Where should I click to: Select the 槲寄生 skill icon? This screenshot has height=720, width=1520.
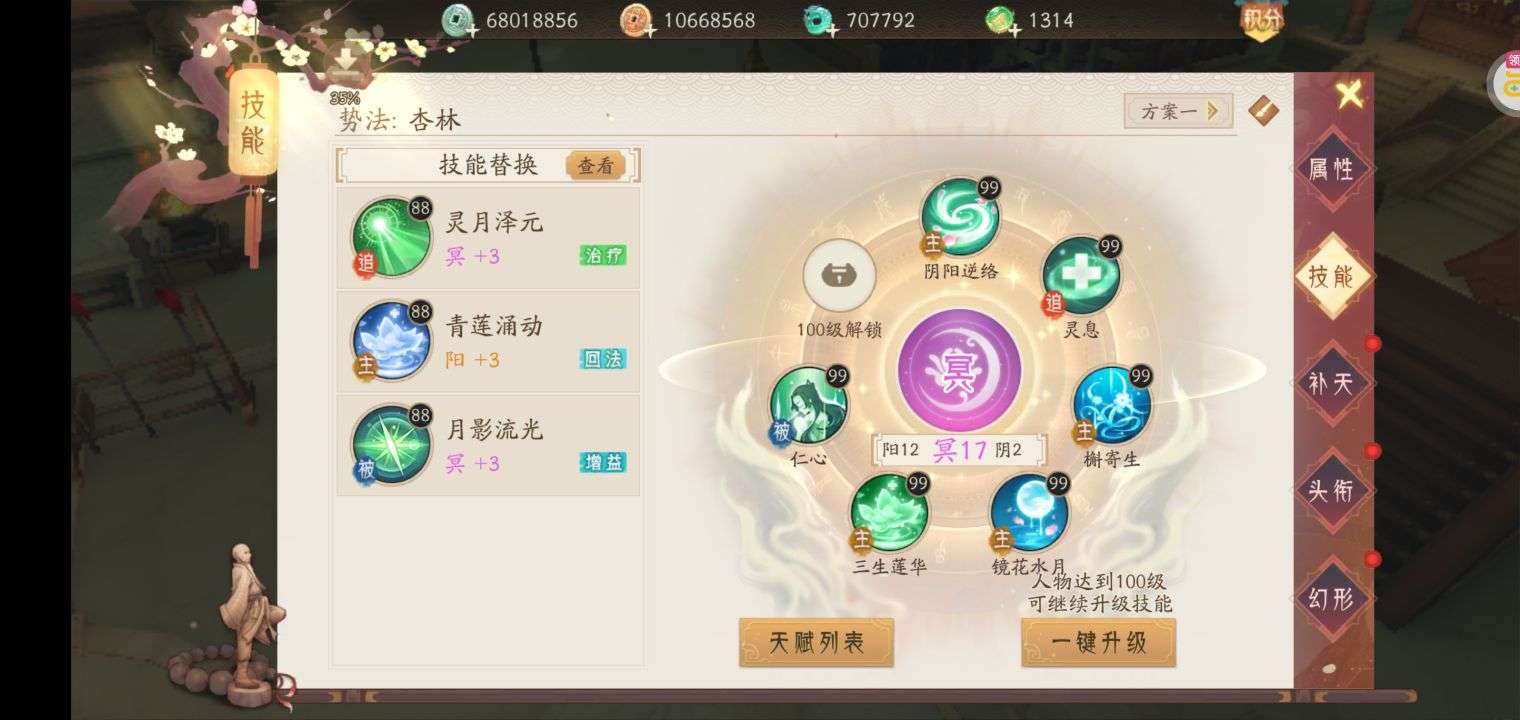click(1111, 405)
